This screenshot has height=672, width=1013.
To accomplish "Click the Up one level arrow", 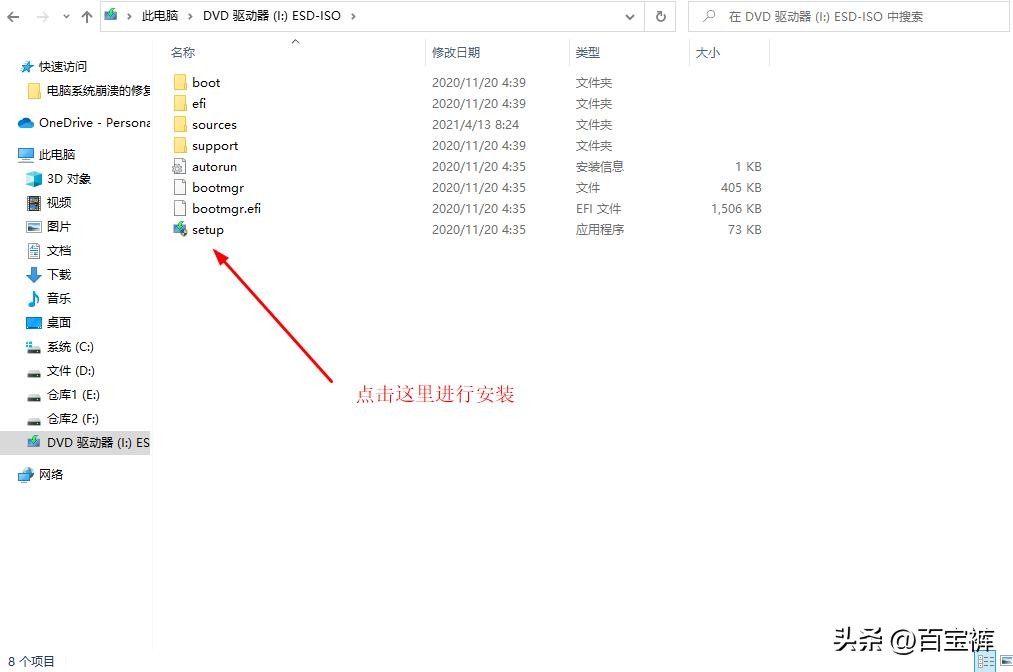I will [x=89, y=16].
